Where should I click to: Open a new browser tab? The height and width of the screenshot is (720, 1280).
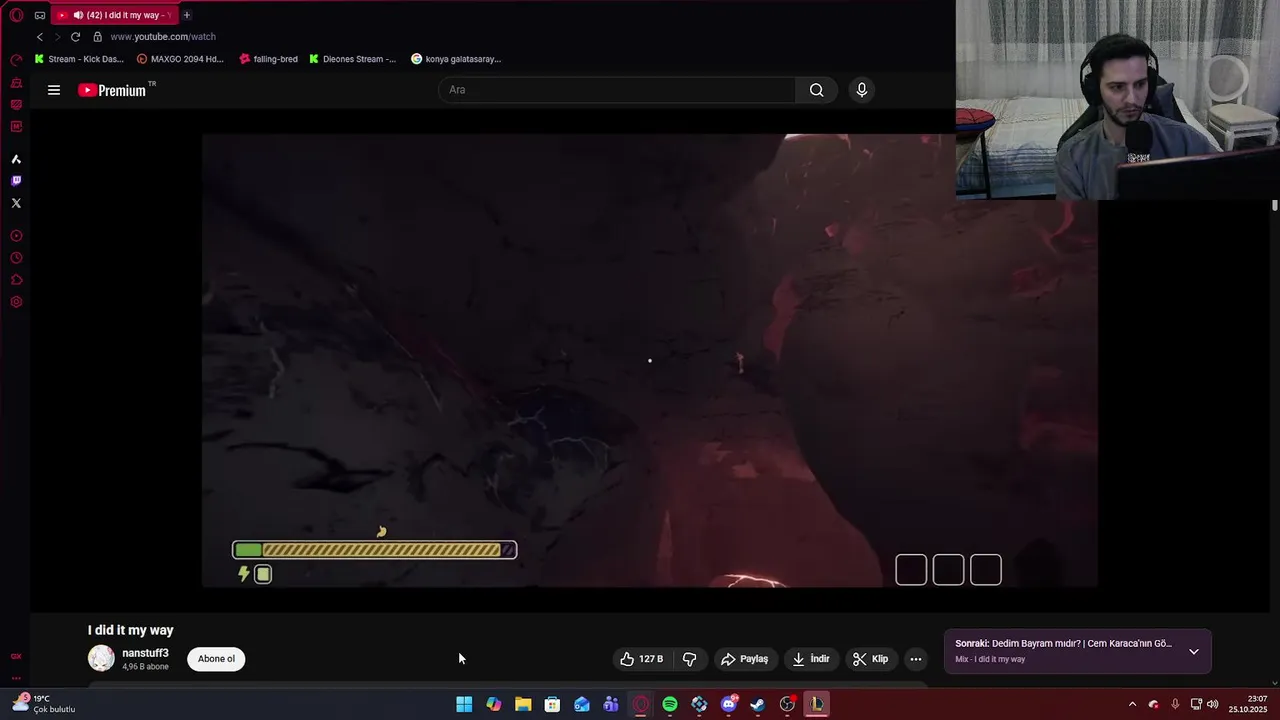pyautogui.click(x=186, y=15)
